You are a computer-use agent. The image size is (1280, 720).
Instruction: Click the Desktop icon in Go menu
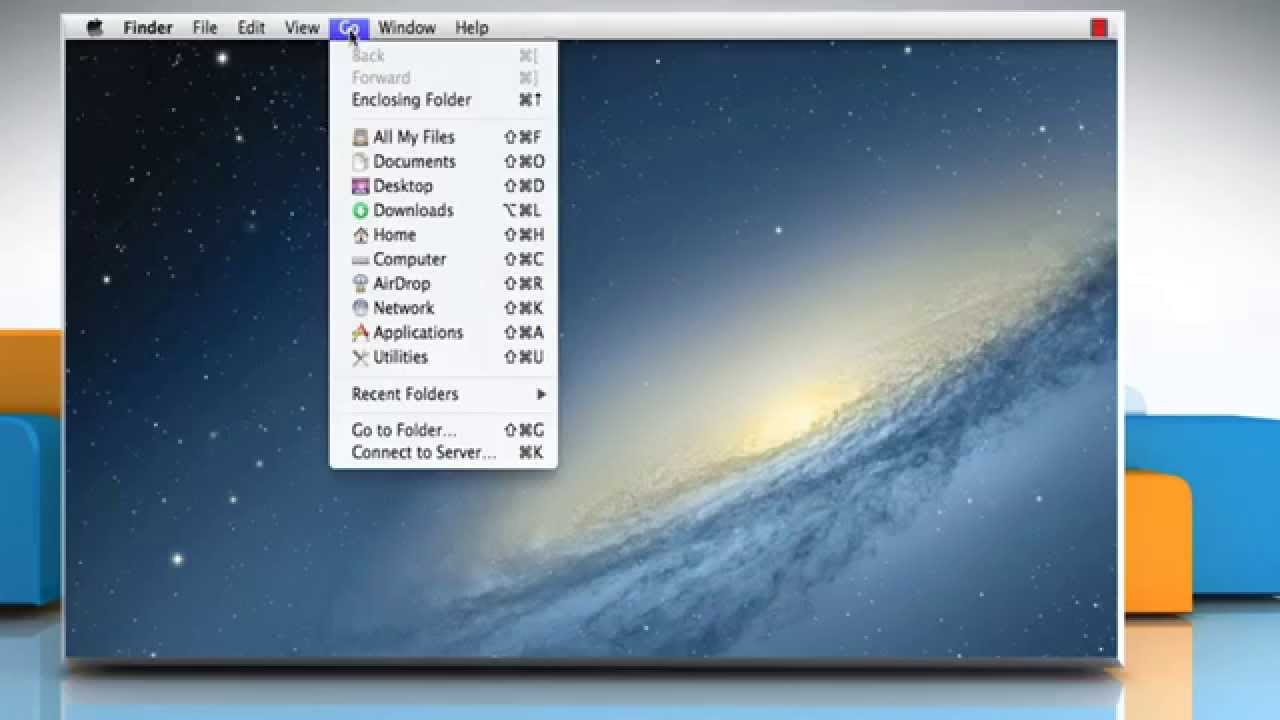(x=361, y=186)
